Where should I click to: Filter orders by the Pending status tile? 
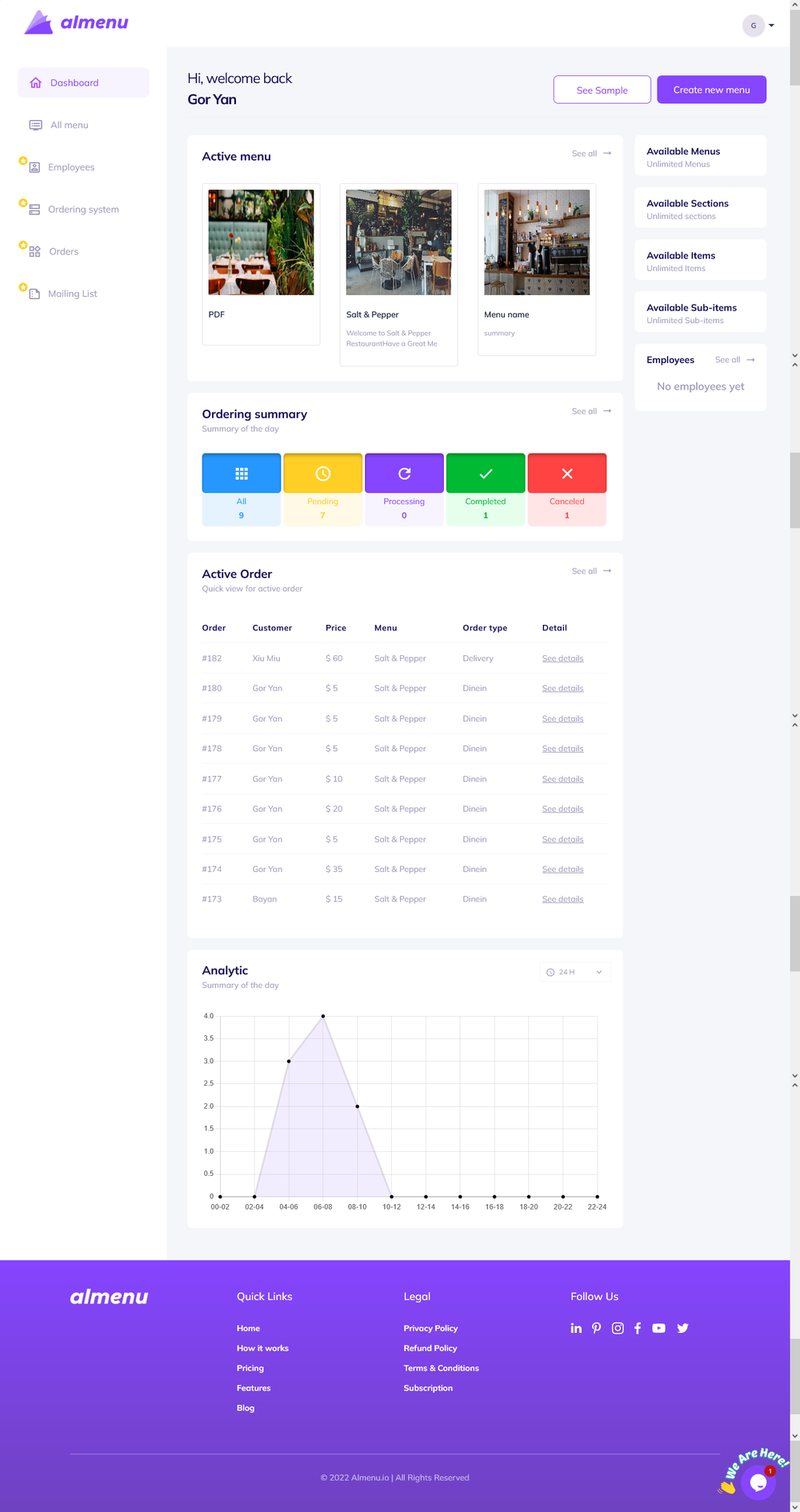pyautogui.click(x=323, y=490)
